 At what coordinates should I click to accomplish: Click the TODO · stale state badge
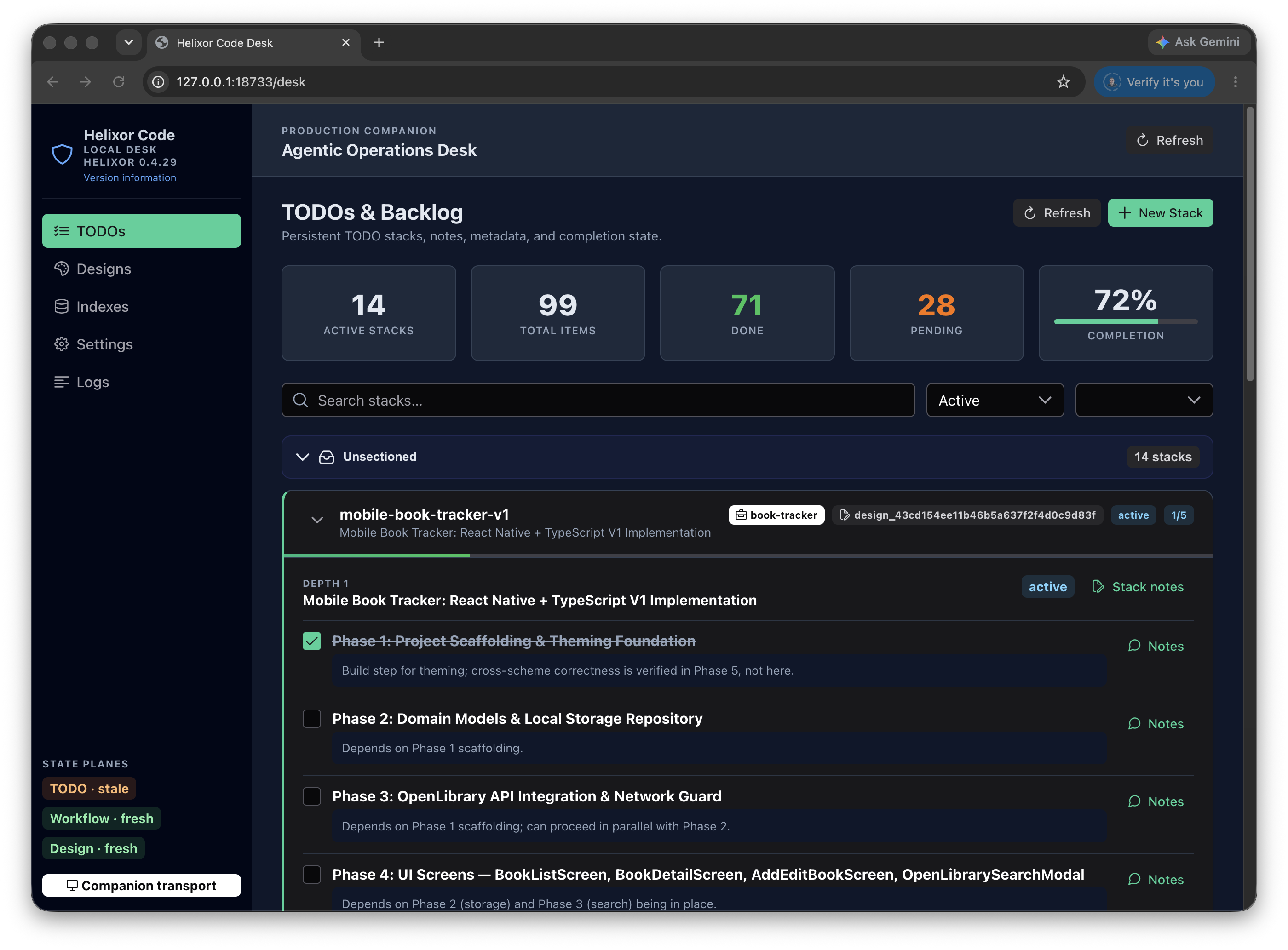point(89,789)
